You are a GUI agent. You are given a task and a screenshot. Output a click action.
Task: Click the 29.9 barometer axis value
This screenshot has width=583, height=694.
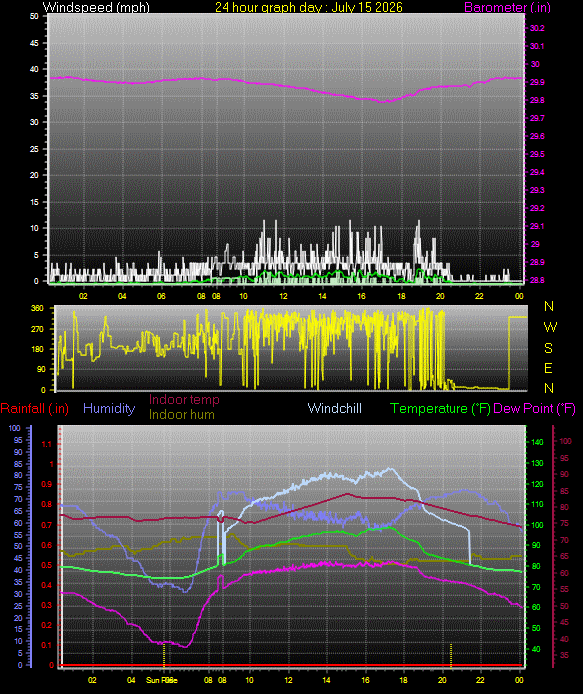[x=537, y=82]
